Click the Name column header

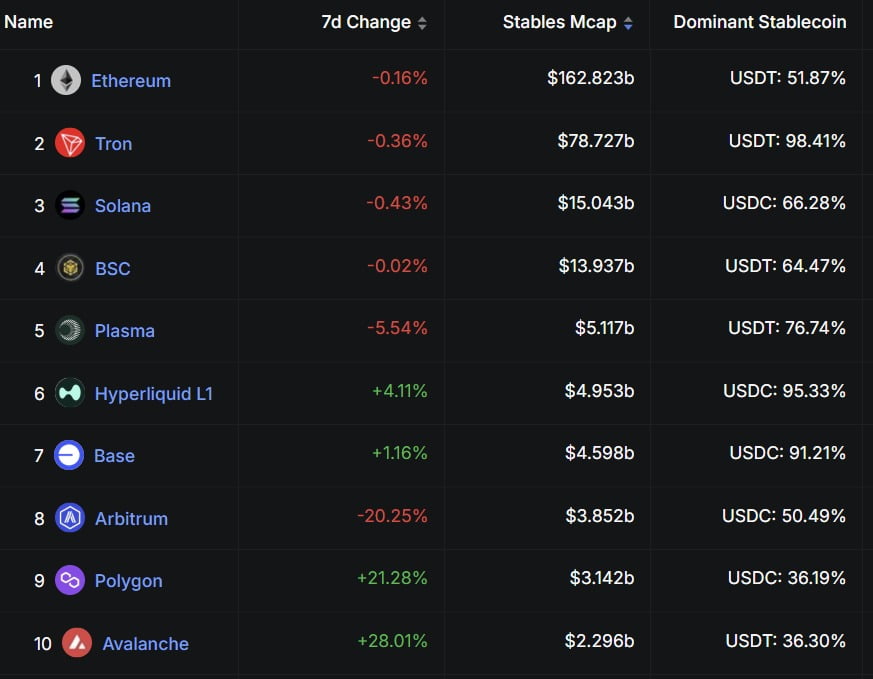29,22
